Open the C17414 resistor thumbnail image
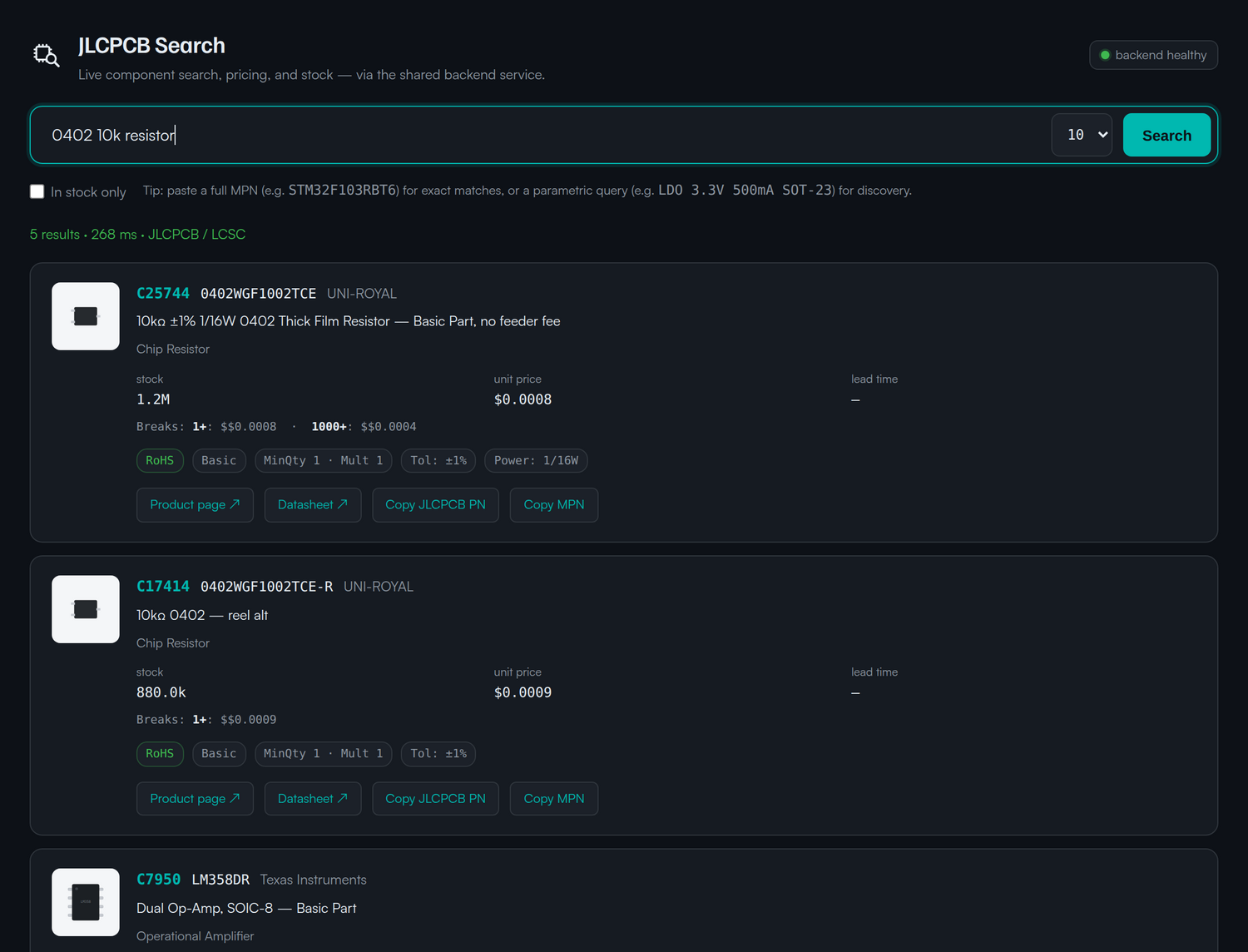Image resolution: width=1248 pixels, height=952 pixels. click(x=86, y=609)
